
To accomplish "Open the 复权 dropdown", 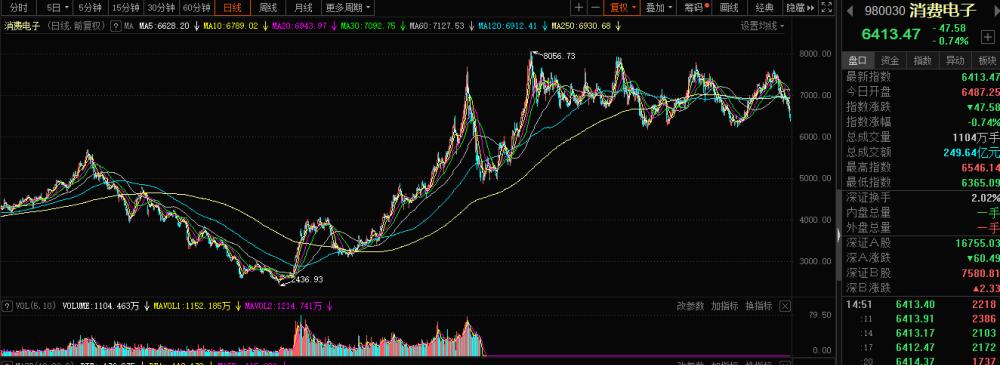I will tap(622, 8).
